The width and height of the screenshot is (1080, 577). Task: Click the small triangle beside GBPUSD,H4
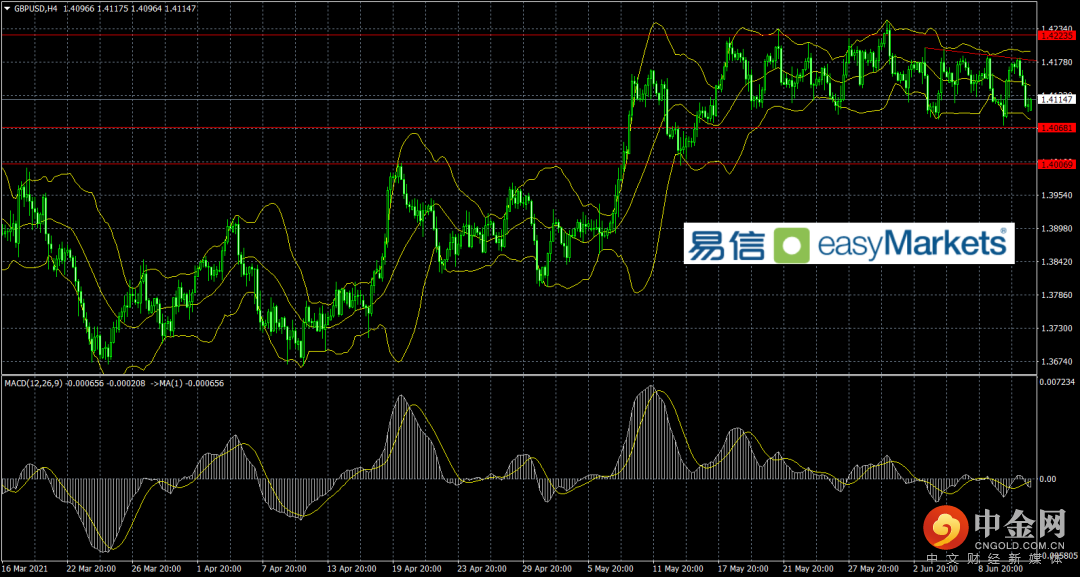click(7, 8)
